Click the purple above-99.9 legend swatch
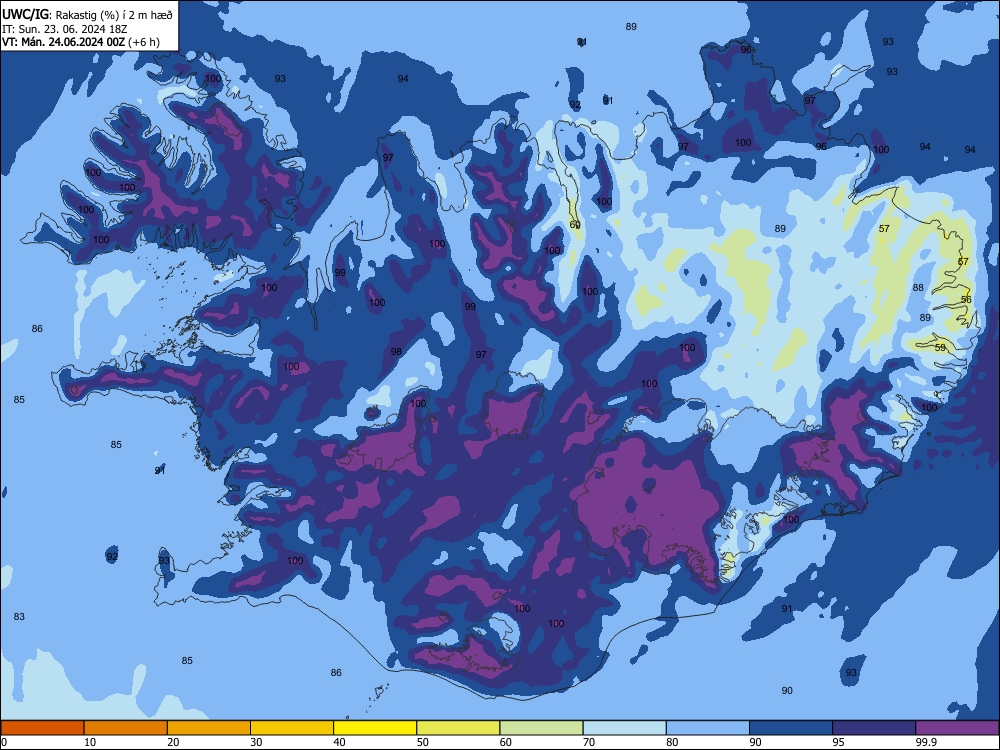This screenshot has width=1000, height=750. pos(957,728)
